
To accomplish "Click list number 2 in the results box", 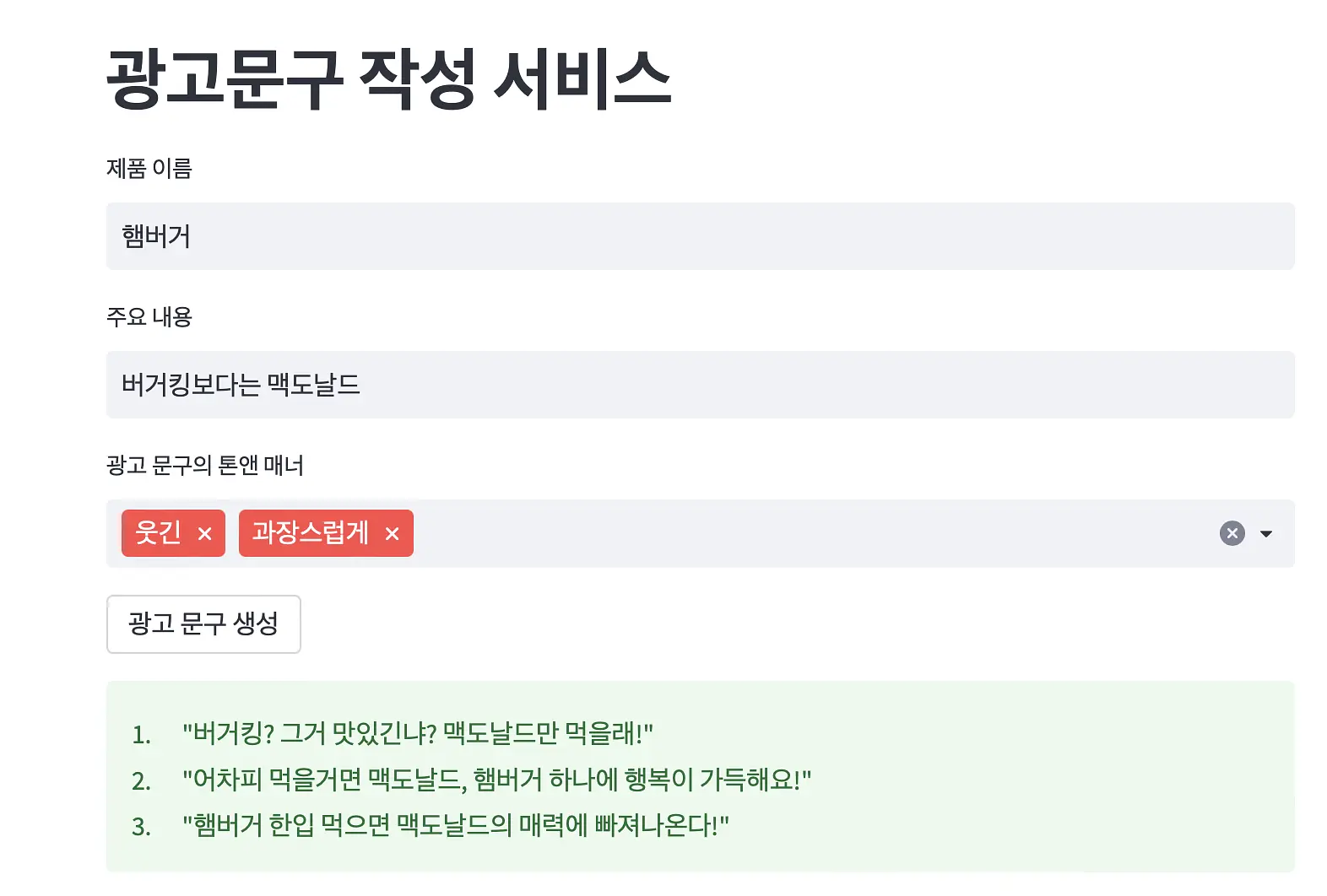I will click(x=141, y=780).
